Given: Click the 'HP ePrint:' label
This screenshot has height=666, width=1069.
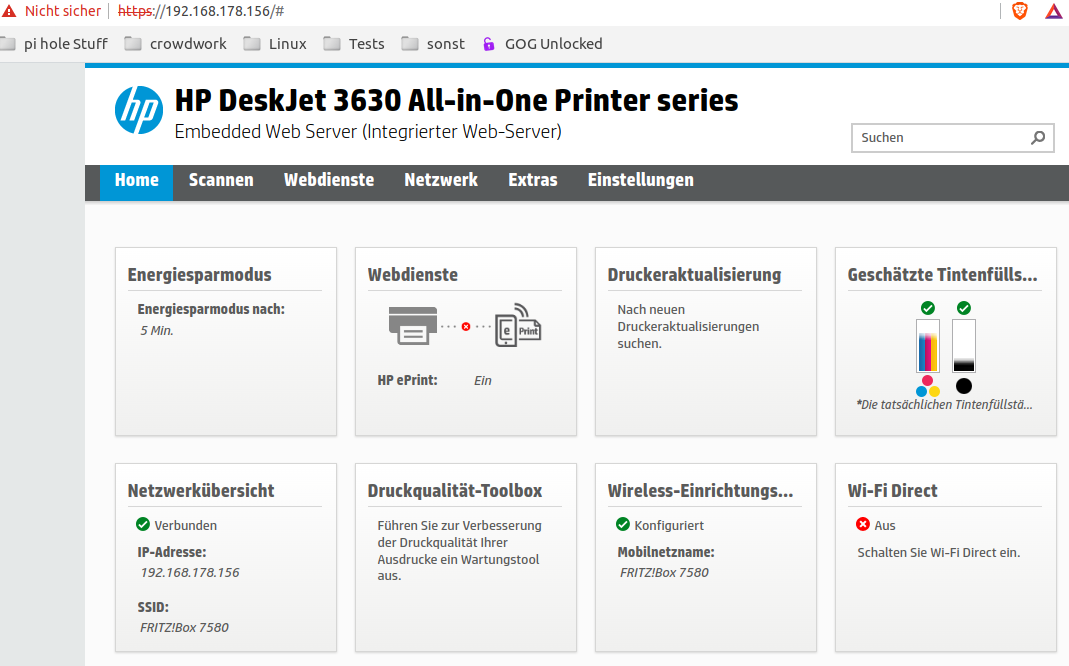Looking at the screenshot, I should pos(408,380).
